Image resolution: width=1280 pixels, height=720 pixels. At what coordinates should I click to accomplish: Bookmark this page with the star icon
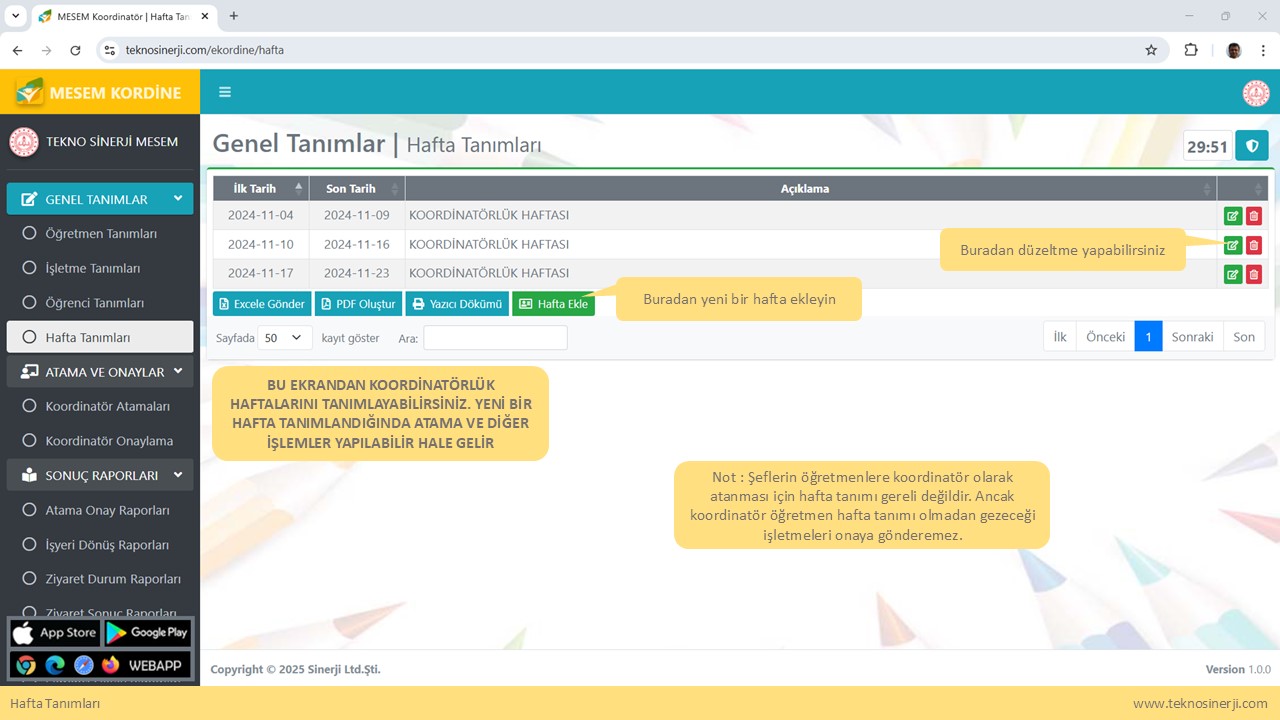click(1151, 50)
